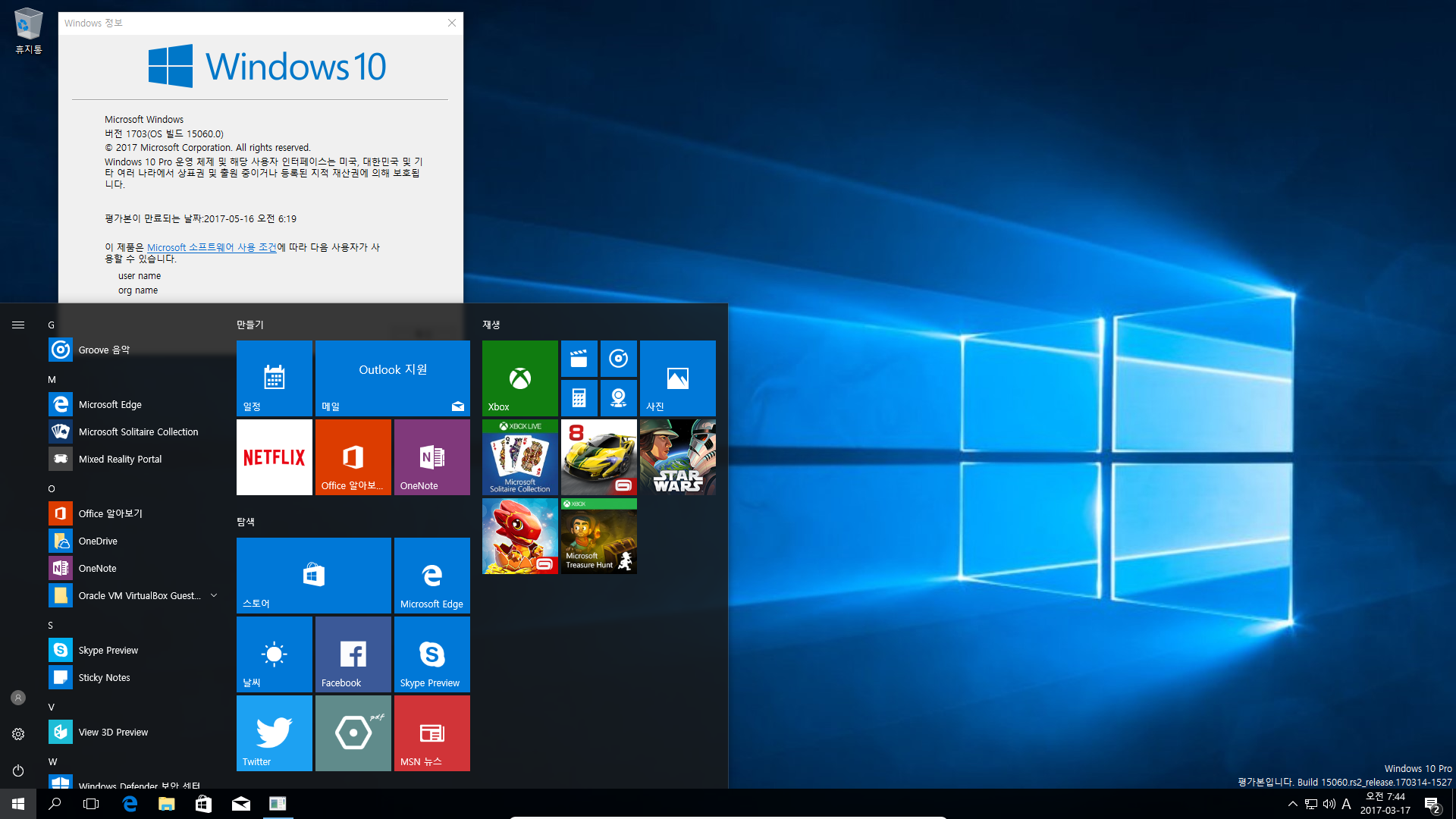The height and width of the screenshot is (819, 1456).
Task: Open the Store (스토어) tile
Action: point(314,575)
